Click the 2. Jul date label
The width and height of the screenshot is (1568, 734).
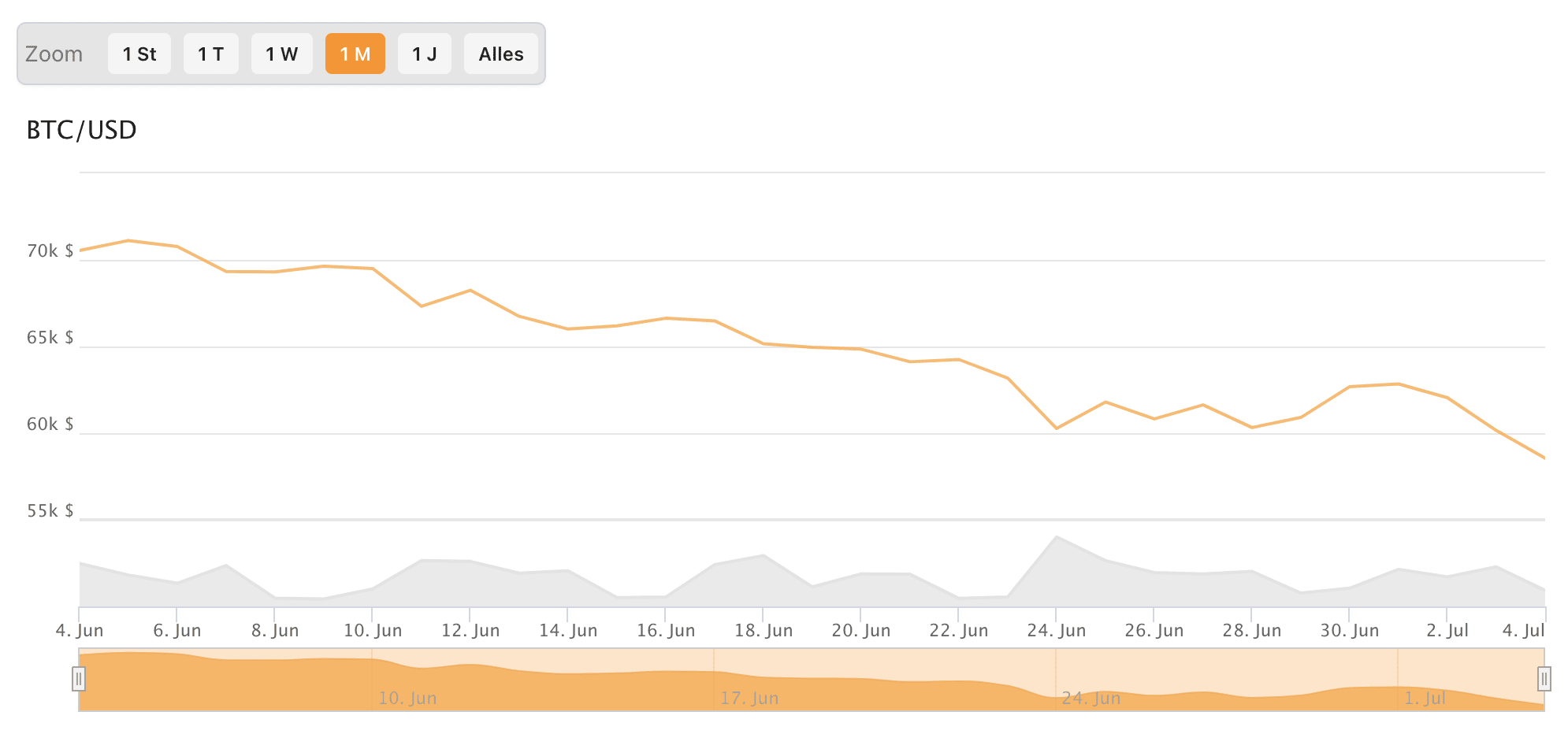pos(1447,630)
